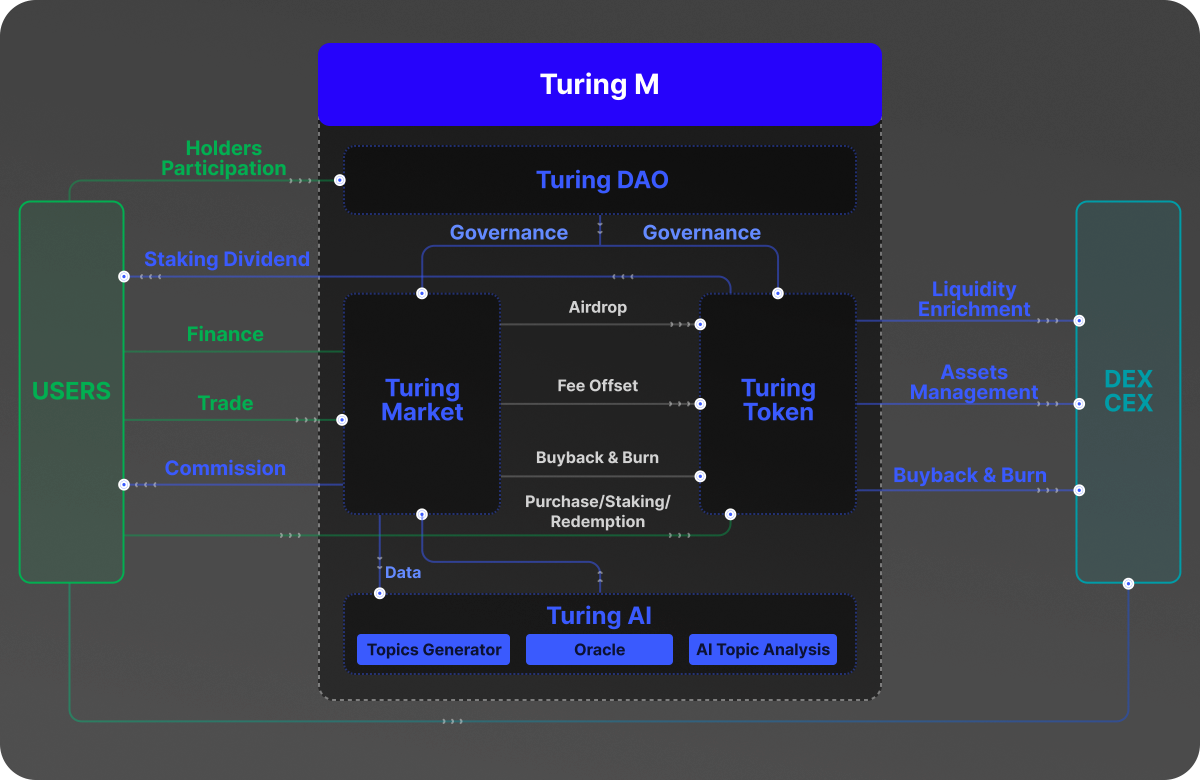The width and height of the screenshot is (1200, 780).
Task: Click the connector dot above Turing Market
Action: 422,293
